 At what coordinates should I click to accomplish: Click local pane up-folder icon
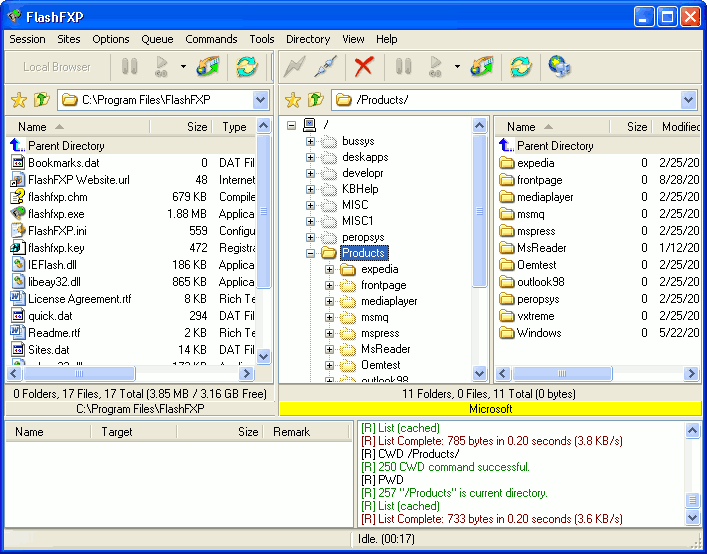click(x=41, y=100)
